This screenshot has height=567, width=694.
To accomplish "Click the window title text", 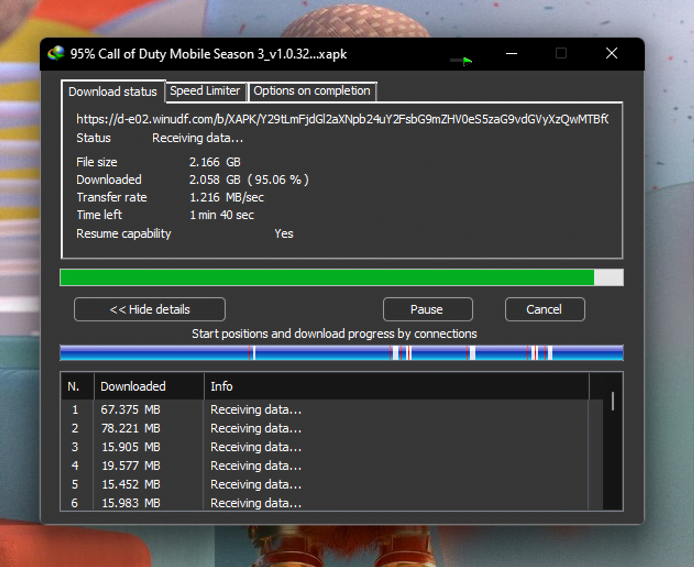I will tap(208, 54).
